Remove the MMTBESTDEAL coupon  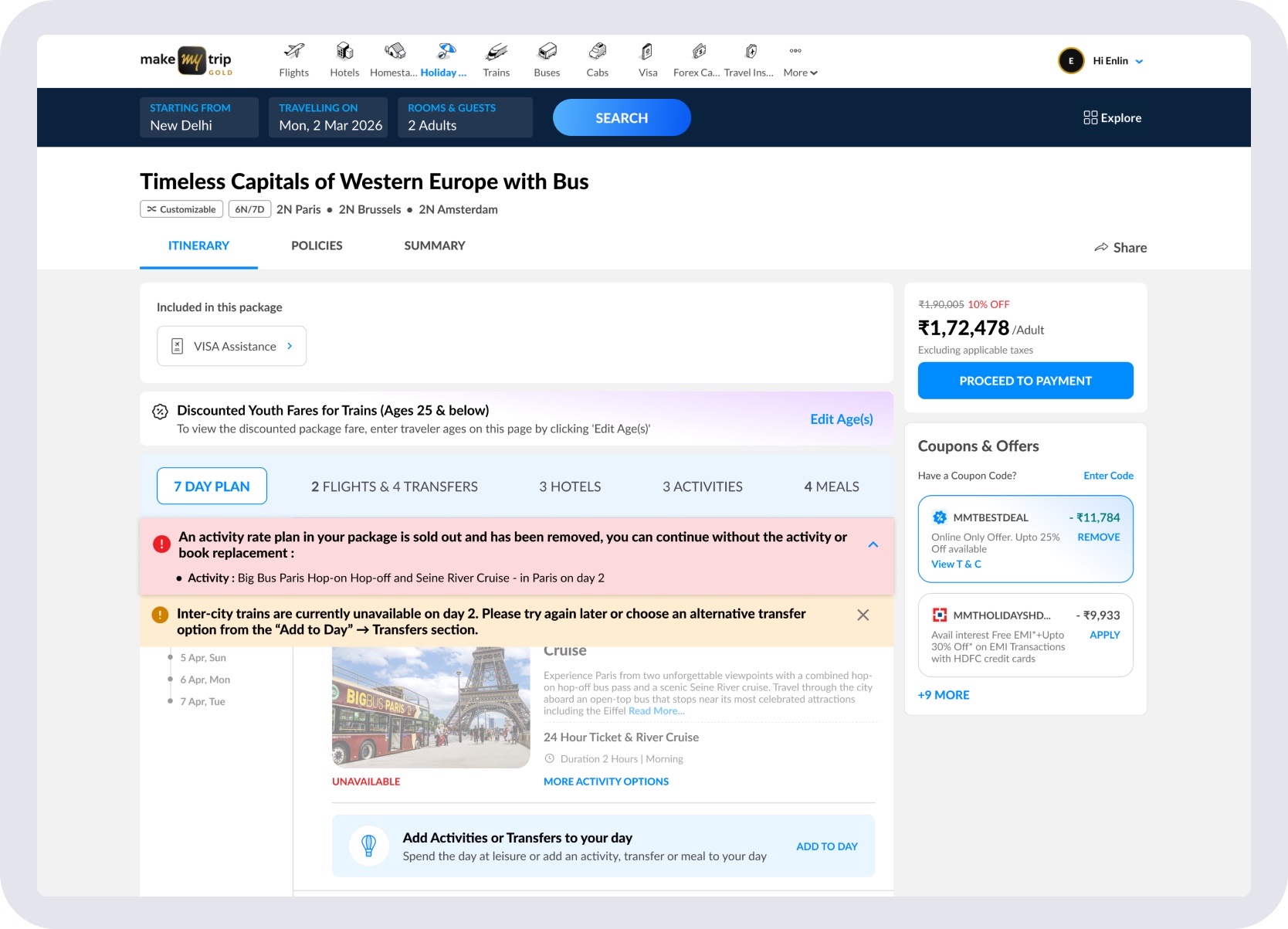(1099, 537)
